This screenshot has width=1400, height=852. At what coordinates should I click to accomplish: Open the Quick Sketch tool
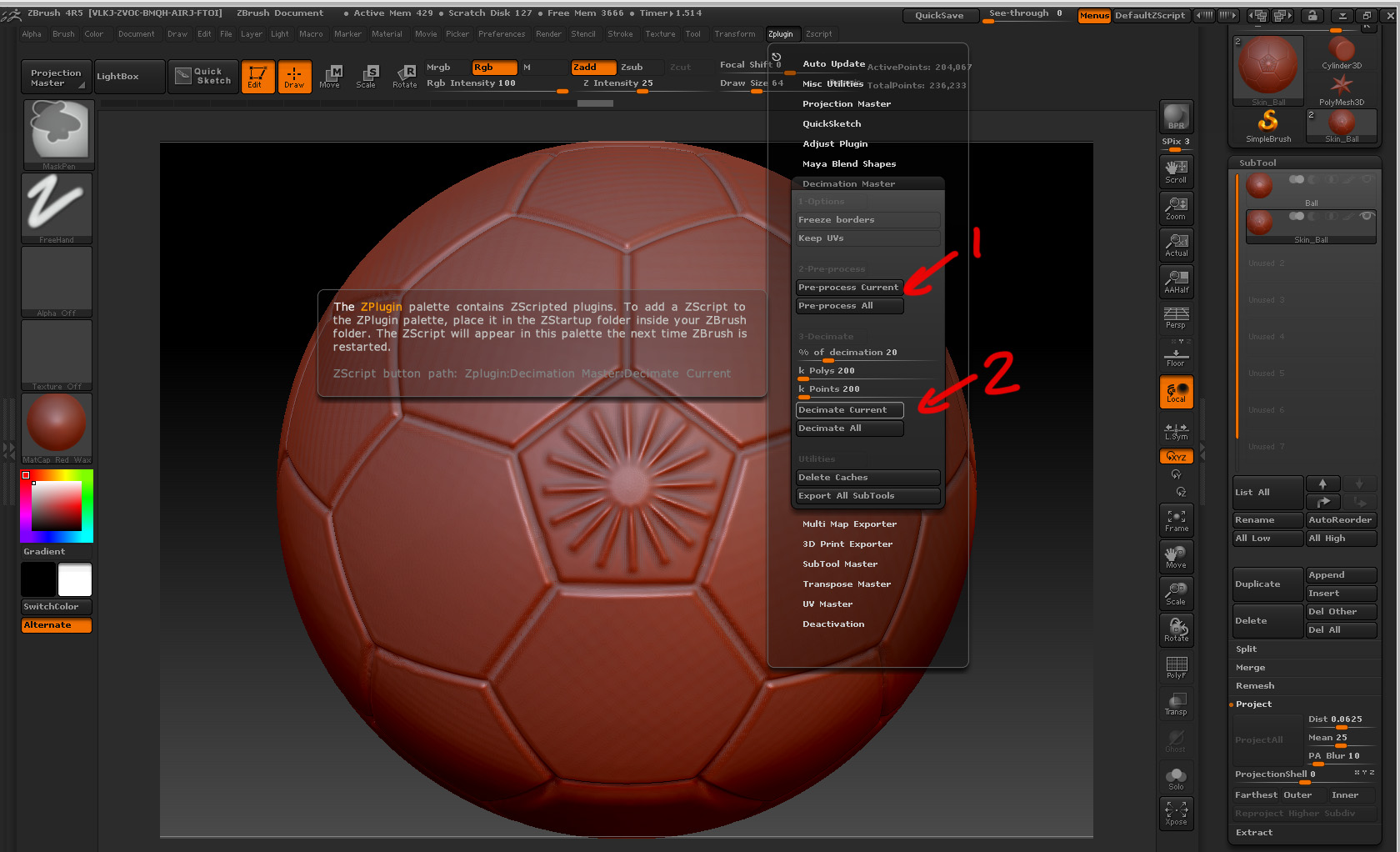click(x=203, y=76)
